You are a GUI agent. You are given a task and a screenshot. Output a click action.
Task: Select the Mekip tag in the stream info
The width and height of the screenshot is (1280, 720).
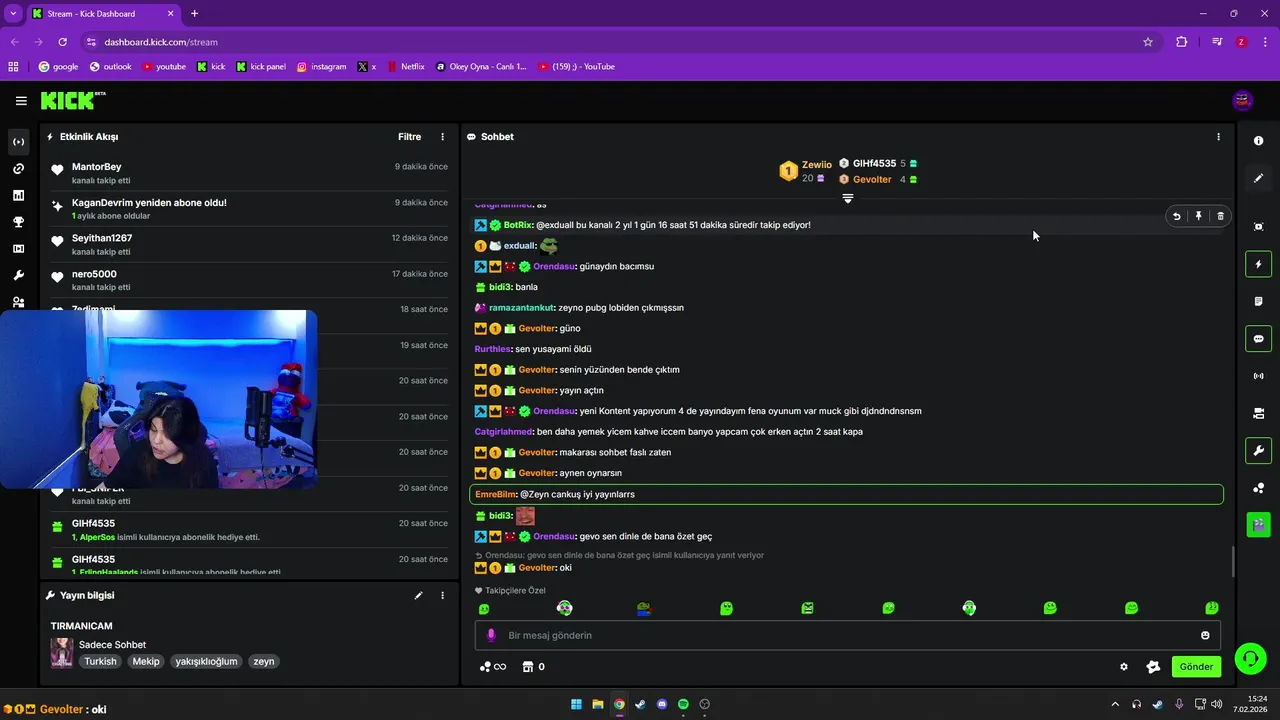(x=146, y=661)
